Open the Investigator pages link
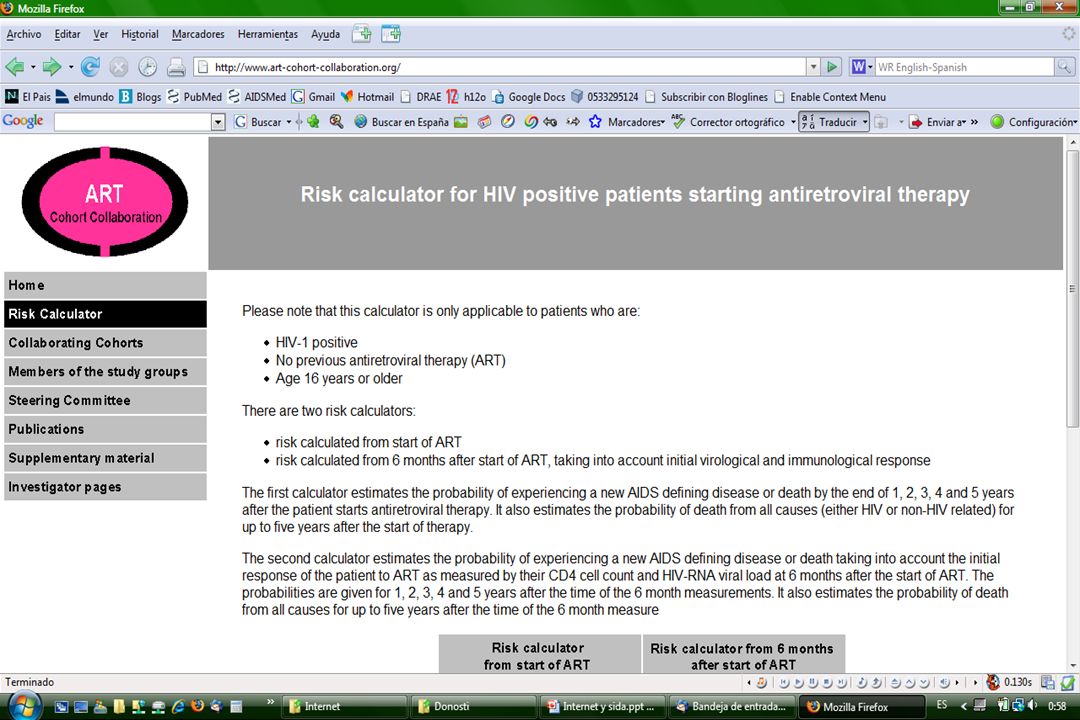 pos(105,487)
